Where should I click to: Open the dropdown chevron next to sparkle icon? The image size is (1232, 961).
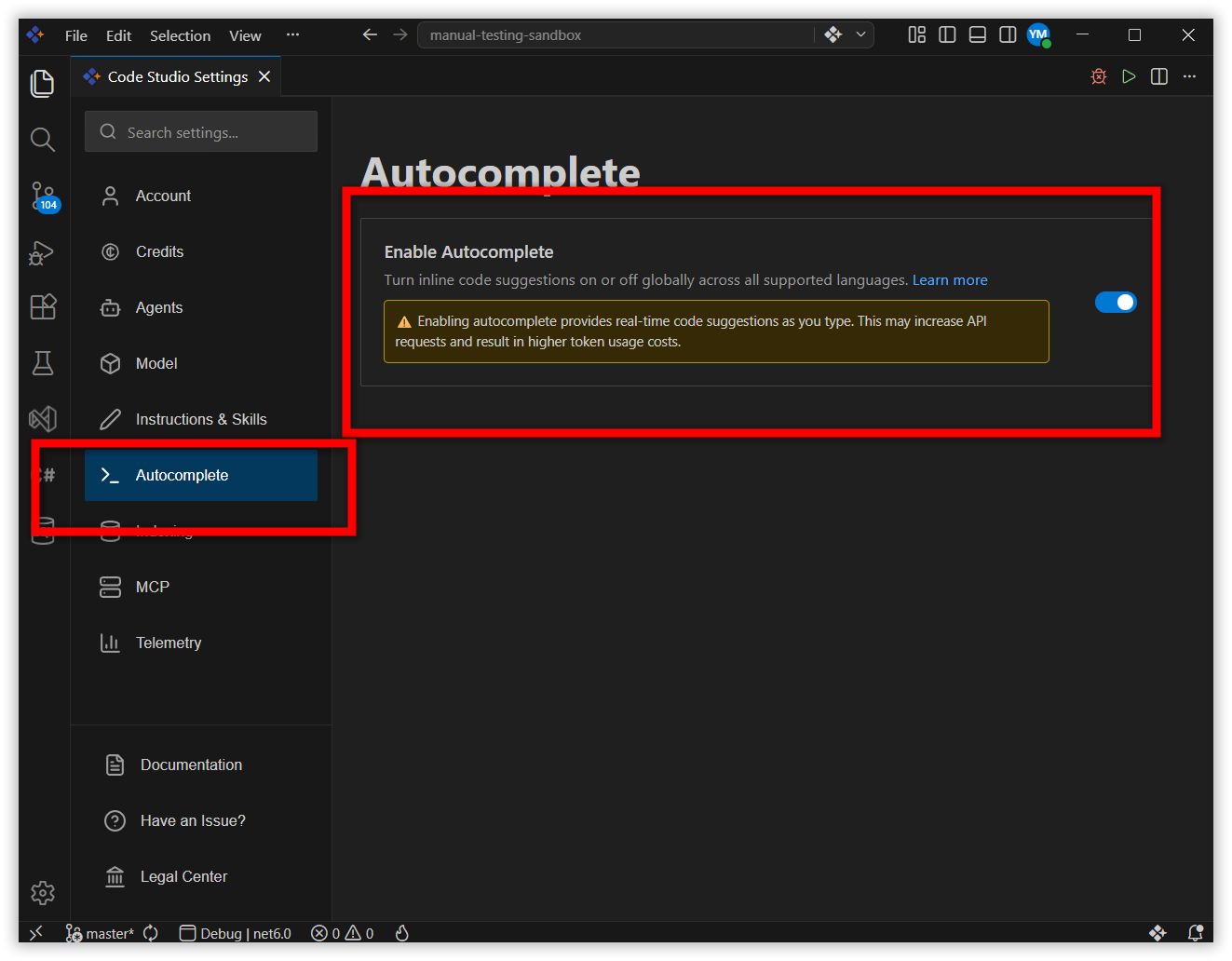tap(861, 34)
